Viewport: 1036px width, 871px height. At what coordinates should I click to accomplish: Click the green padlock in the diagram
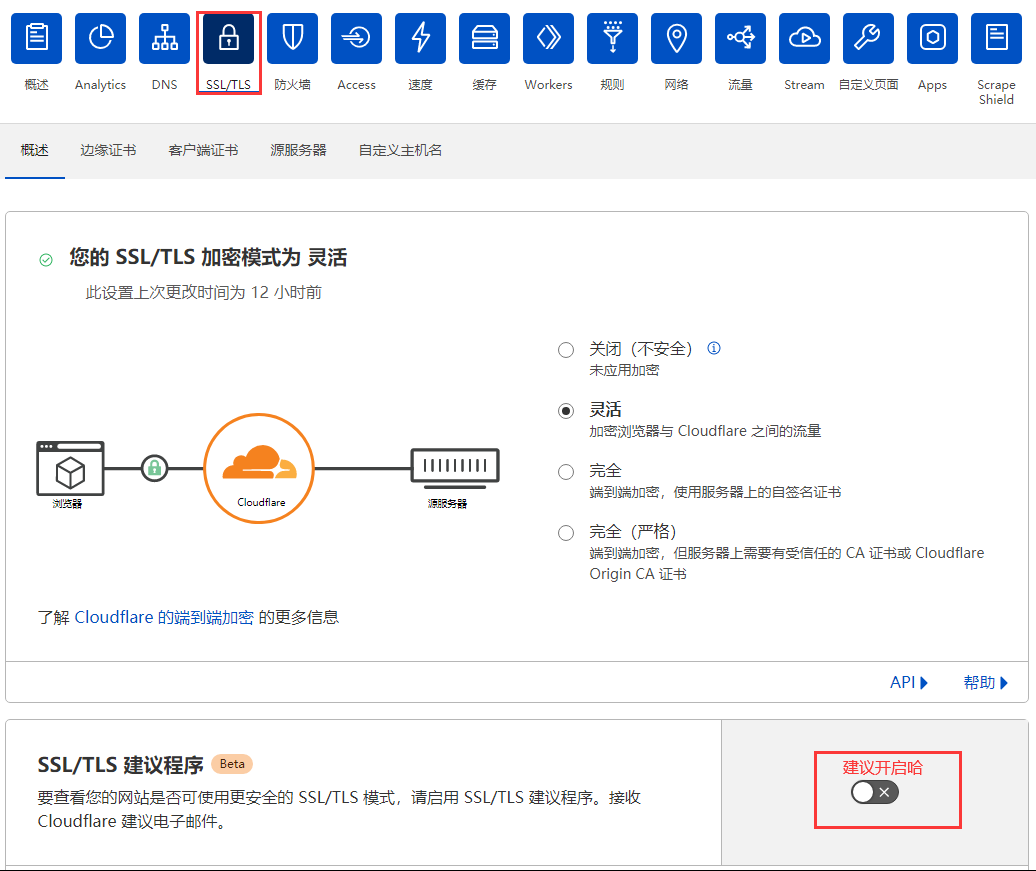tap(155, 469)
